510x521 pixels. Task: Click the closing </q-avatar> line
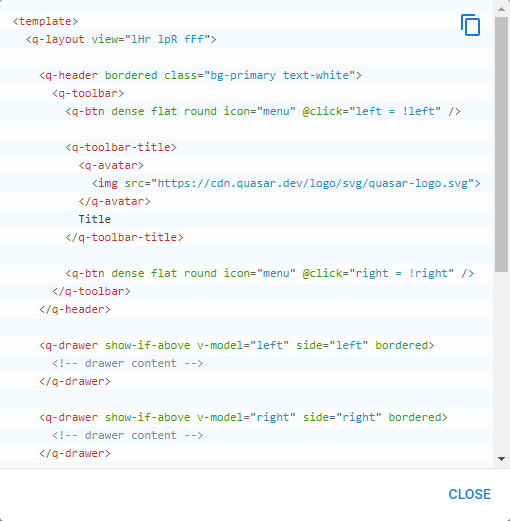(x=114, y=201)
